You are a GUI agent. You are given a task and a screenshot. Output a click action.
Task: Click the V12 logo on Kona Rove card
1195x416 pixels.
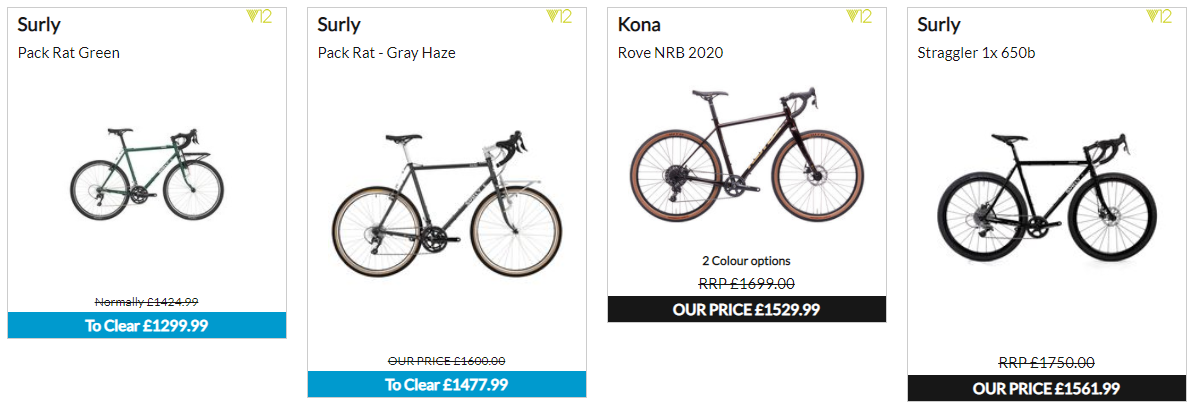pos(860,17)
